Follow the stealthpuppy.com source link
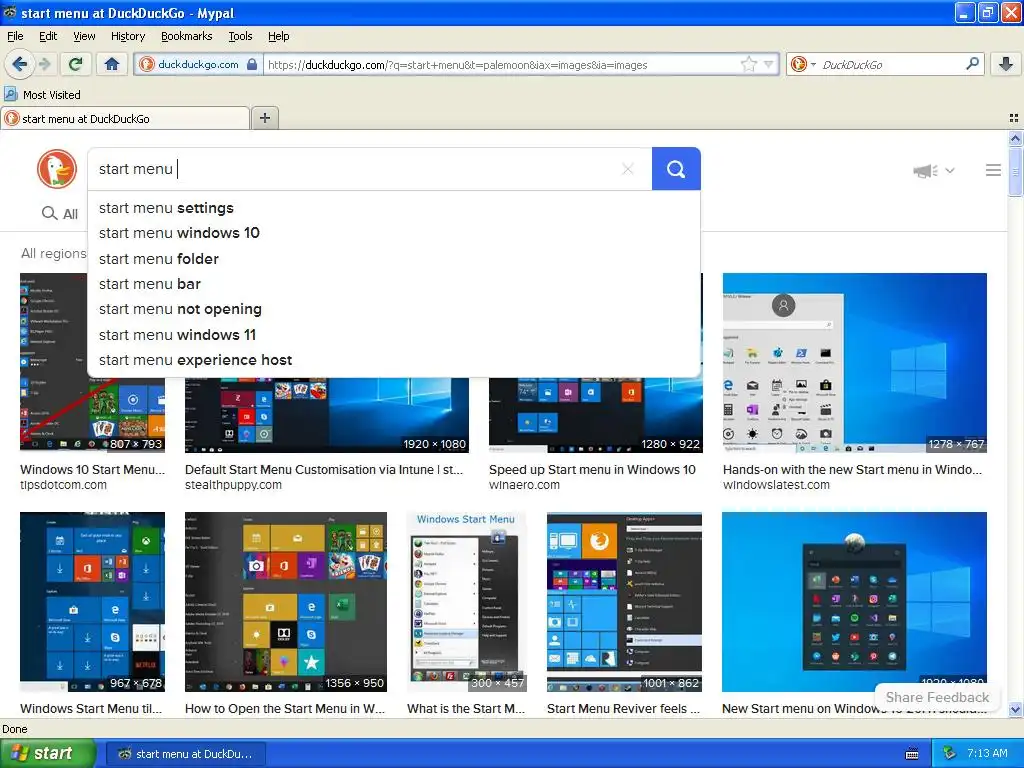 tap(233, 485)
